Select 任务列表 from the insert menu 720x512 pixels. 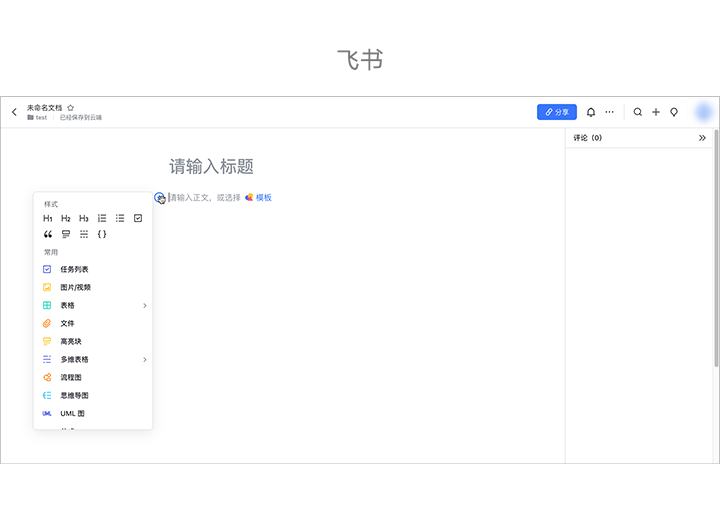click(93, 269)
